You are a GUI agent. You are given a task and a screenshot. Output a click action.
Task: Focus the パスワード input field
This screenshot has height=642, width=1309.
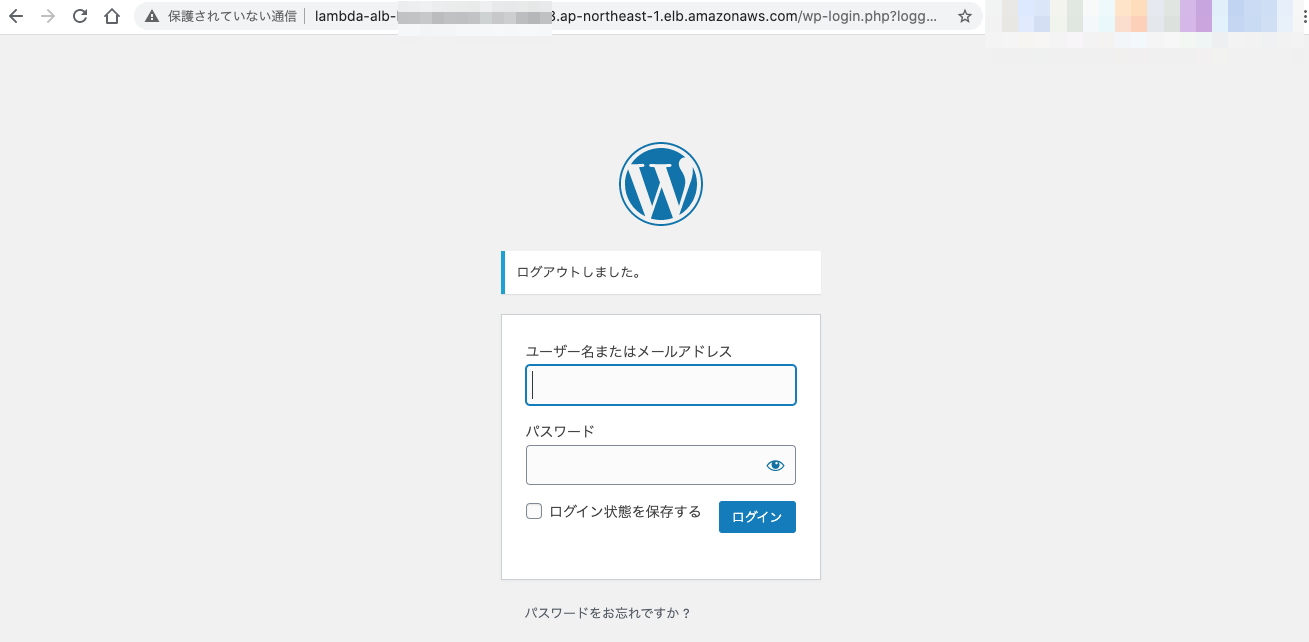point(661,465)
